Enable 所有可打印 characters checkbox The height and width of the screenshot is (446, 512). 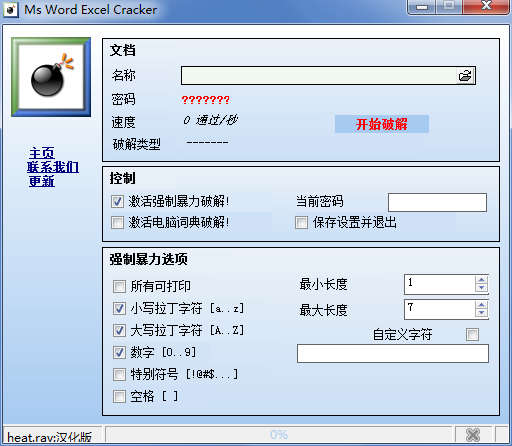119,286
